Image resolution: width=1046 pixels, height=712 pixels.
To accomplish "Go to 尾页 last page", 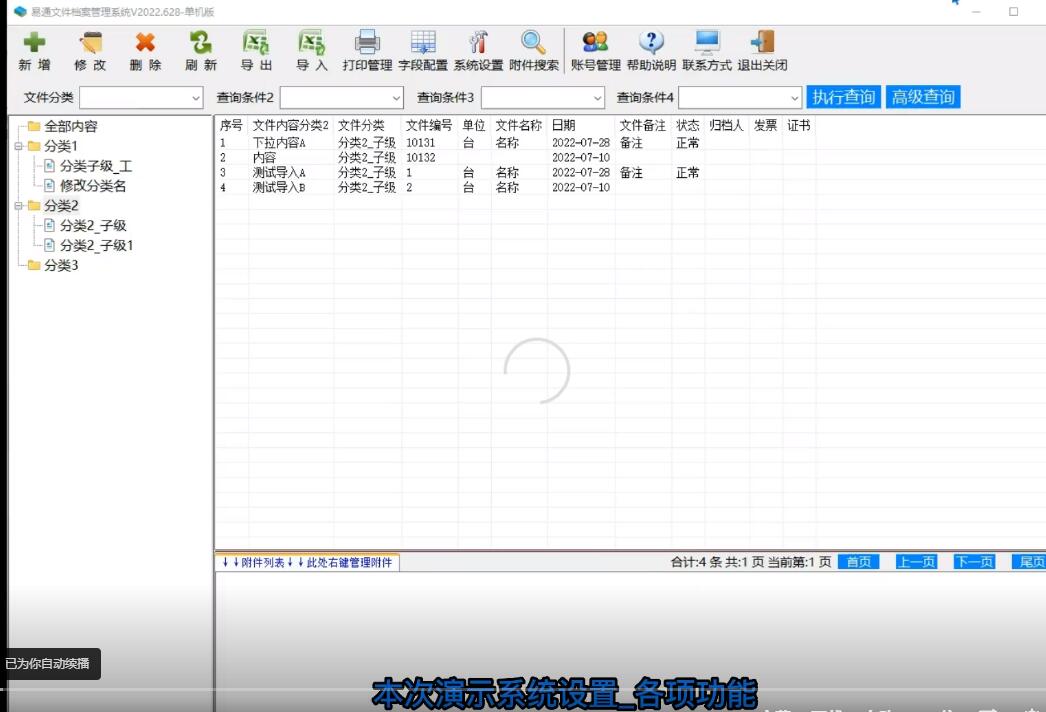I will tap(1029, 562).
